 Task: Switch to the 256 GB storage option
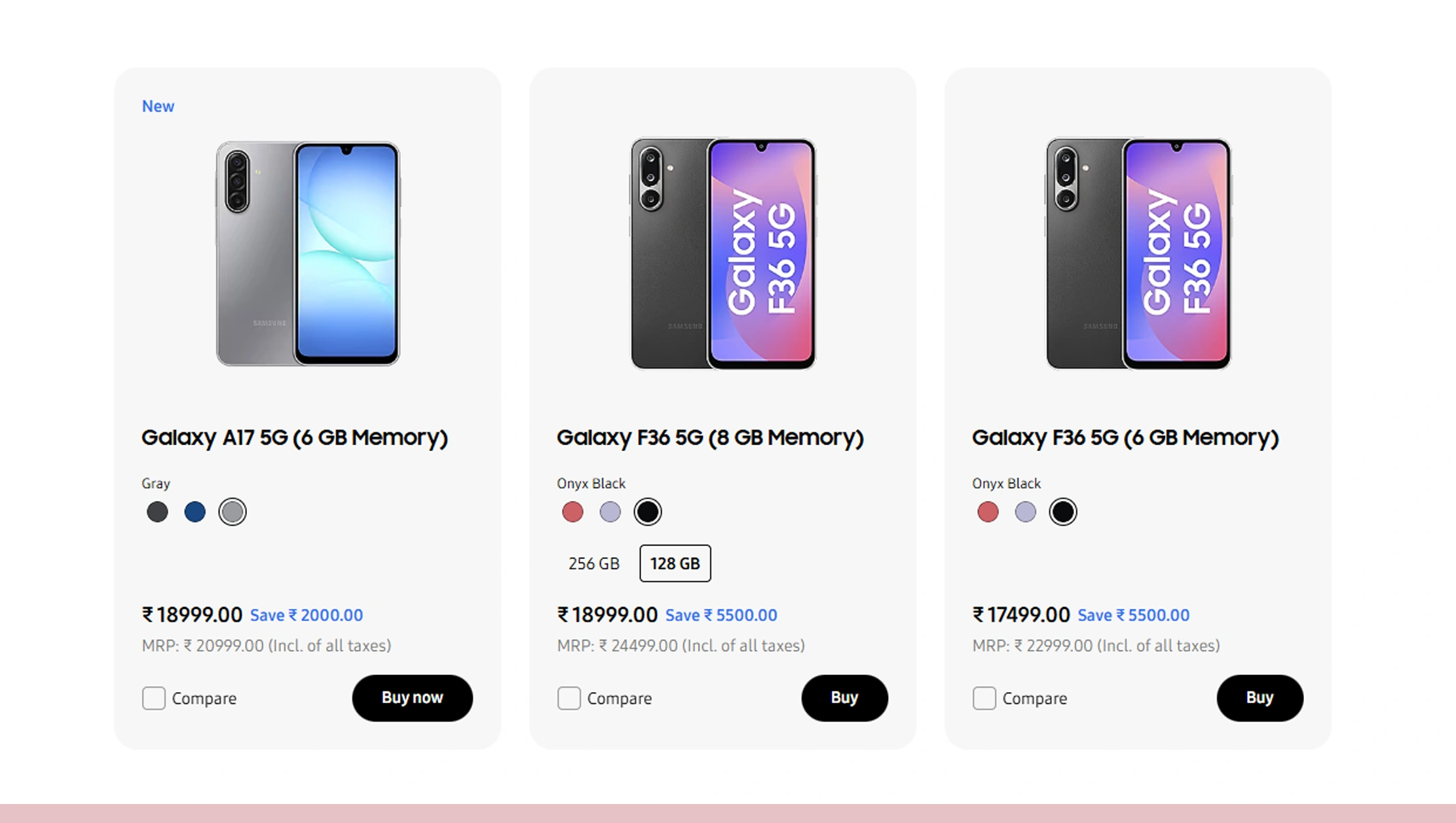593,563
